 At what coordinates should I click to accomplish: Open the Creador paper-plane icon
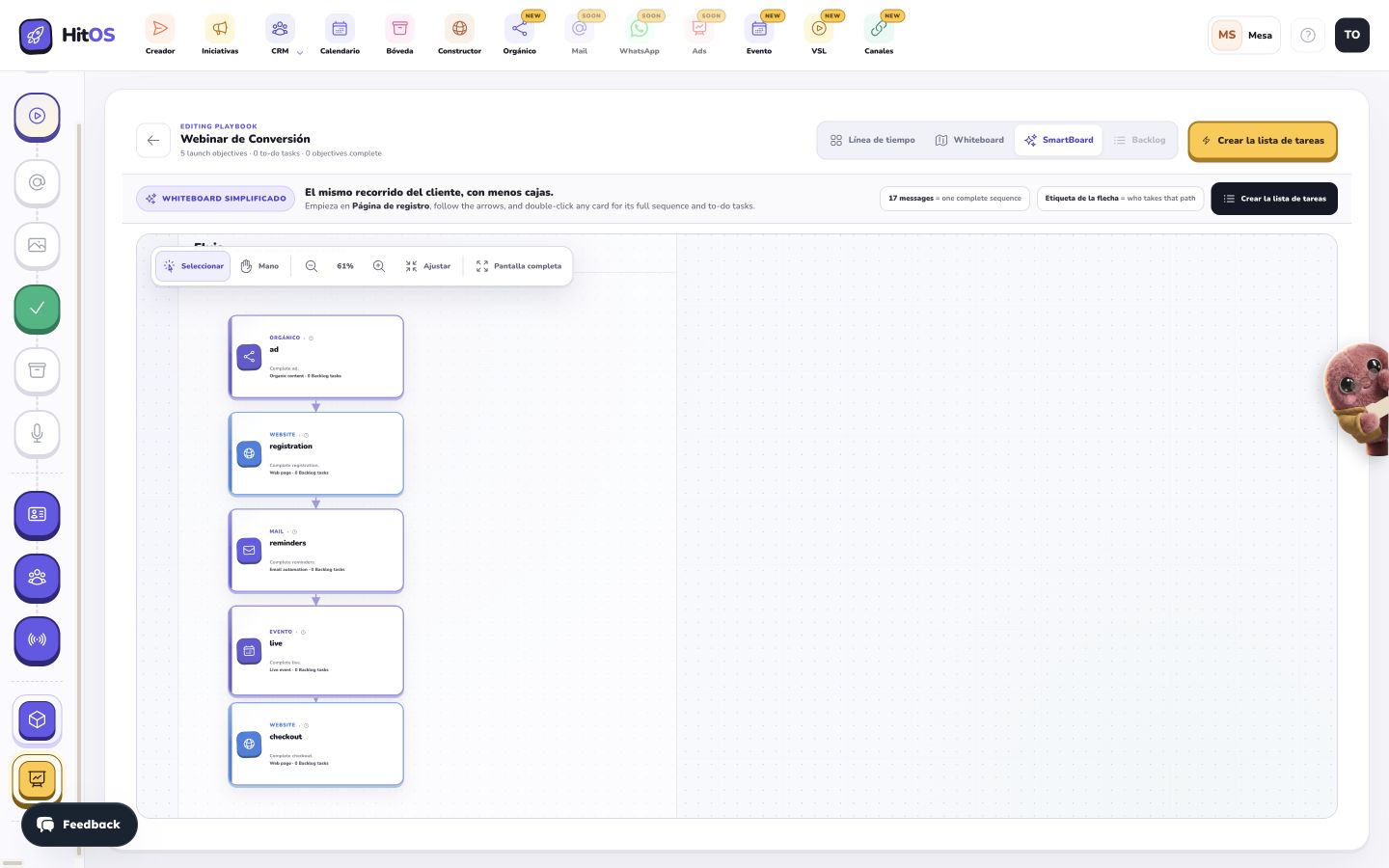tap(160, 29)
